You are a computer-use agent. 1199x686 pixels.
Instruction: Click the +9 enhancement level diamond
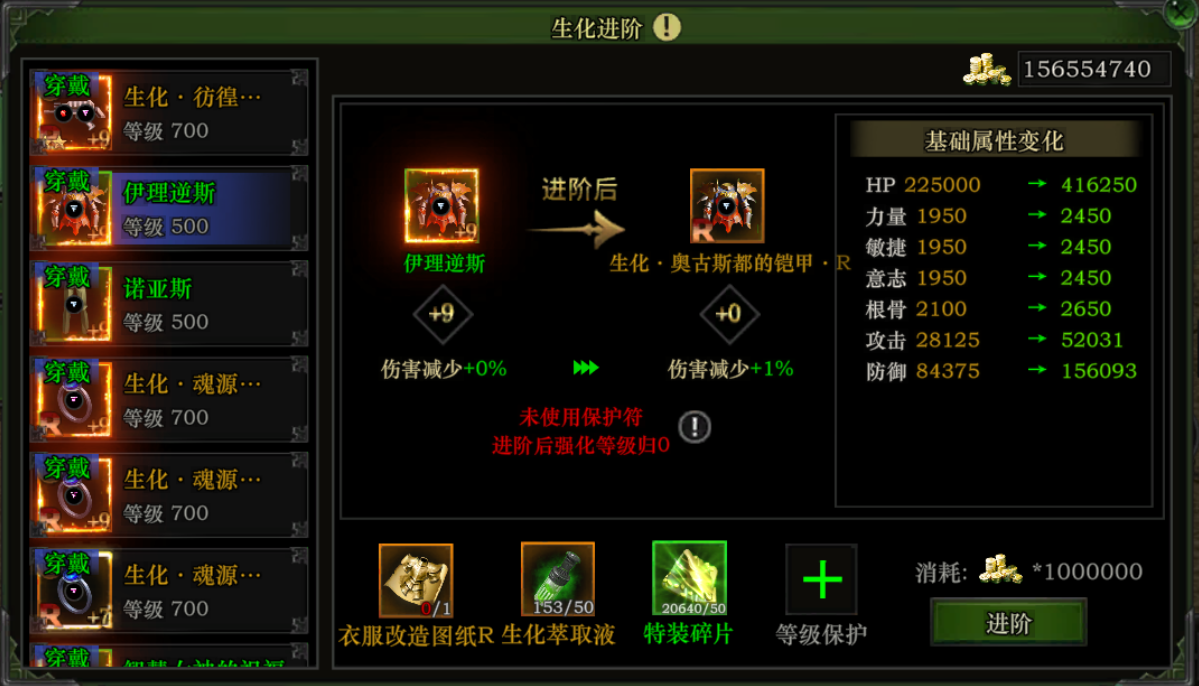coord(442,314)
